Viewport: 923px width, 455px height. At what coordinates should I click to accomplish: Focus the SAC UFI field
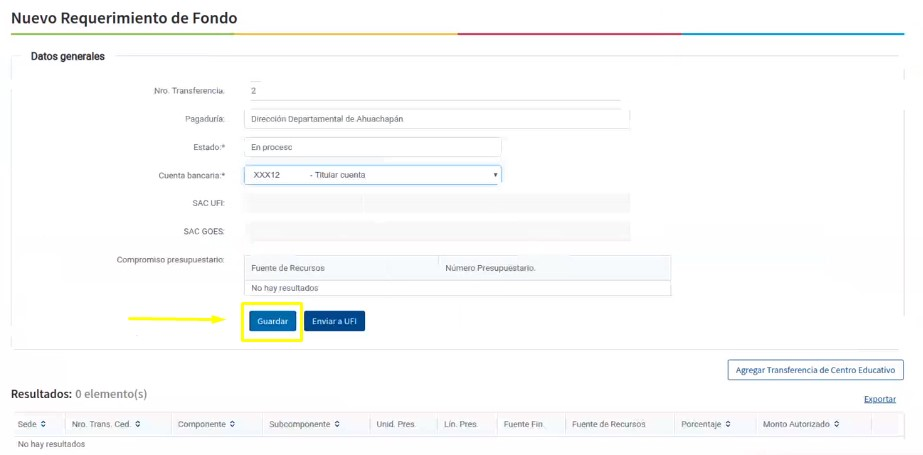click(435, 203)
